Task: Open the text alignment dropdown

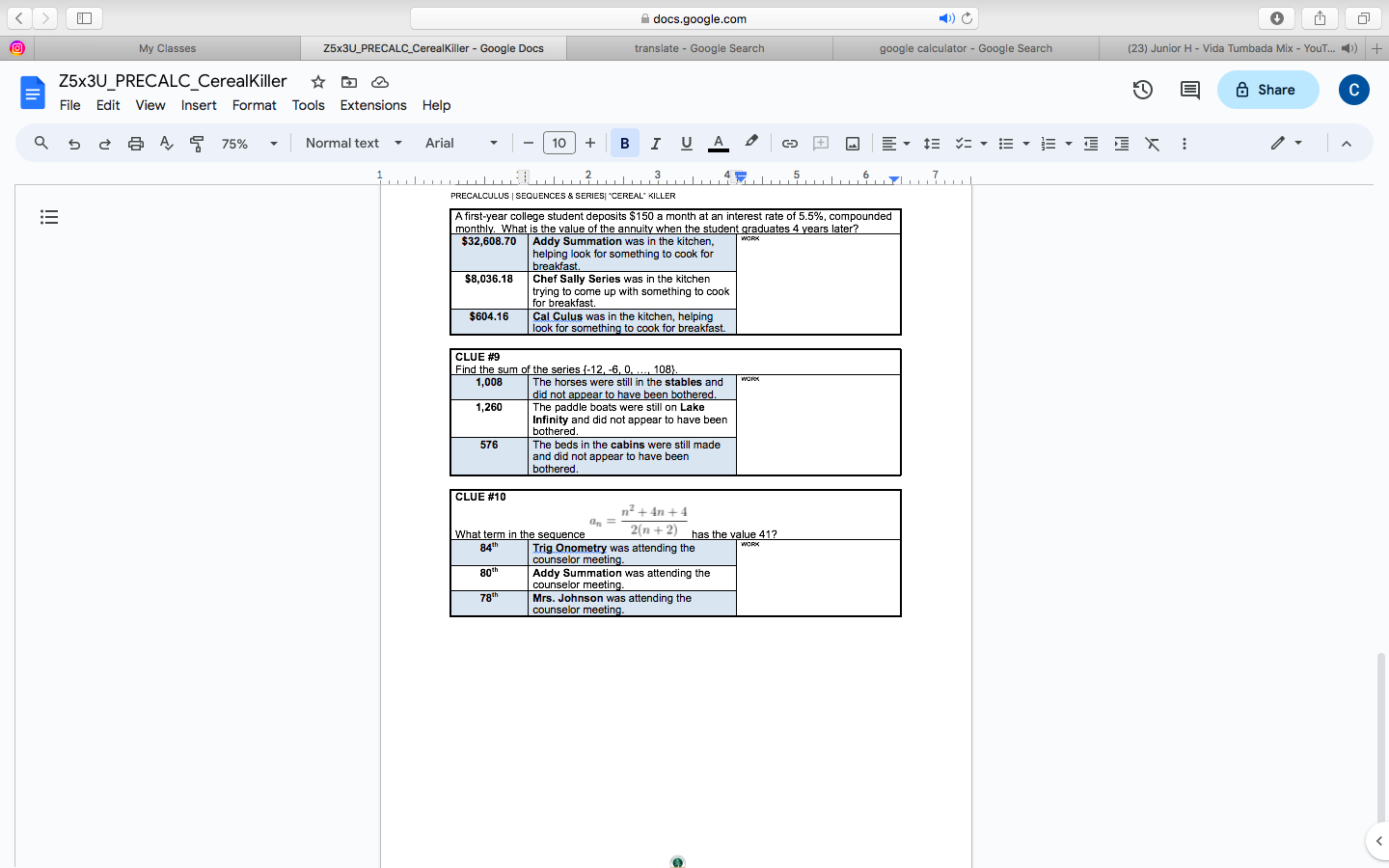Action: (896, 144)
